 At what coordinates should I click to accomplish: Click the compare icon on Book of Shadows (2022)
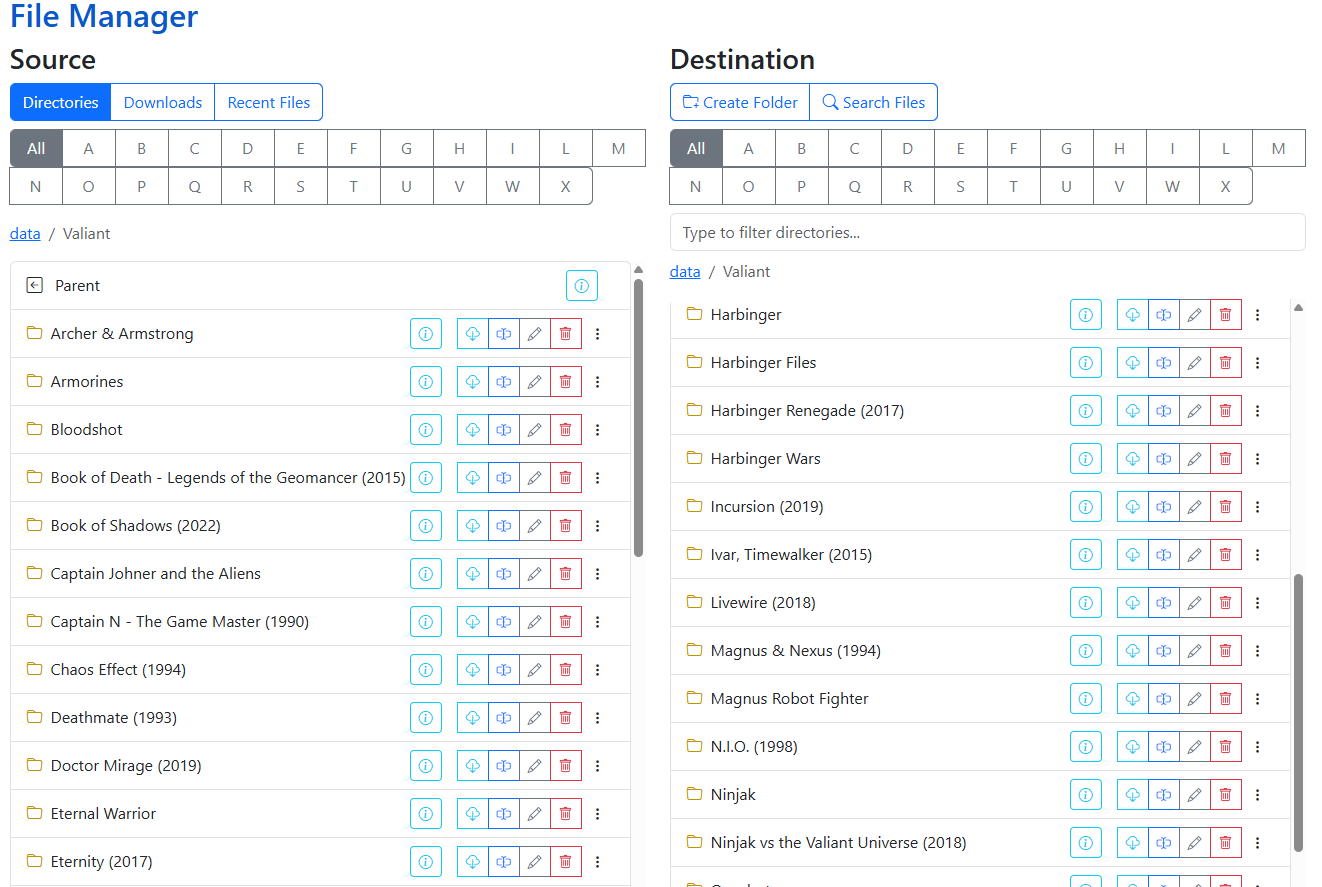(503, 525)
